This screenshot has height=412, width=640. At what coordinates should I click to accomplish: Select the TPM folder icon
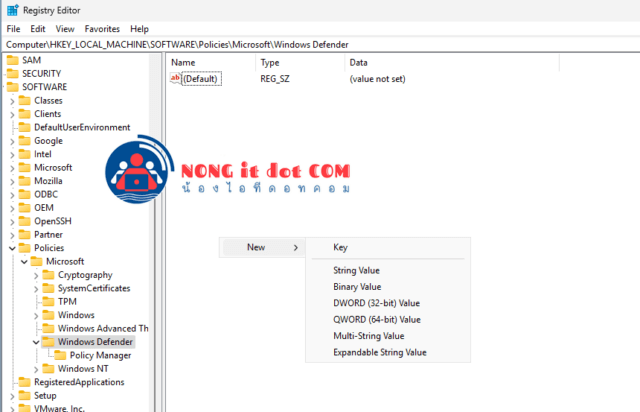pyautogui.click(x=48, y=302)
